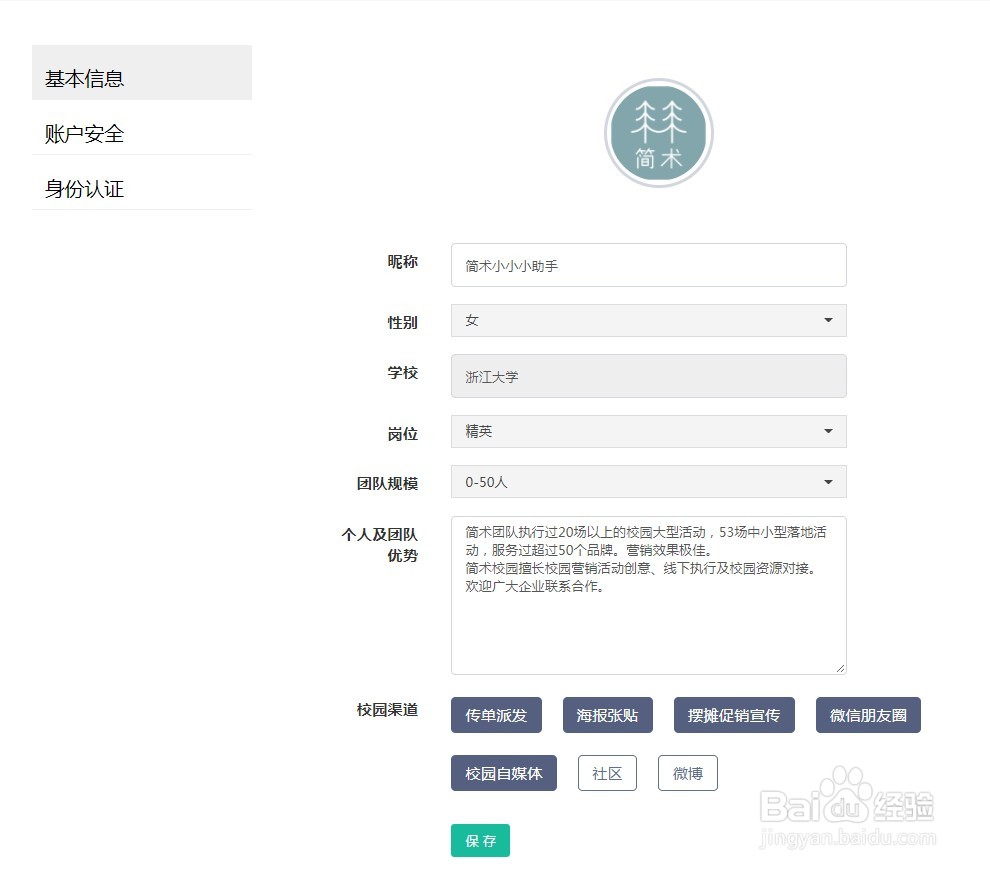Deselect the 校园自媒体 channel

(503, 773)
